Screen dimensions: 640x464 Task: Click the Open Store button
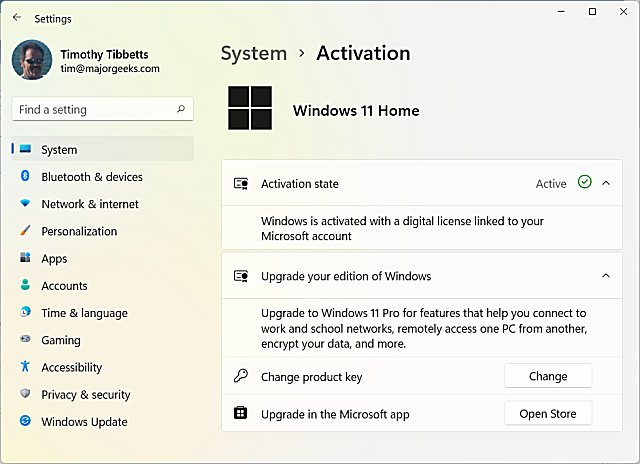[548, 413]
